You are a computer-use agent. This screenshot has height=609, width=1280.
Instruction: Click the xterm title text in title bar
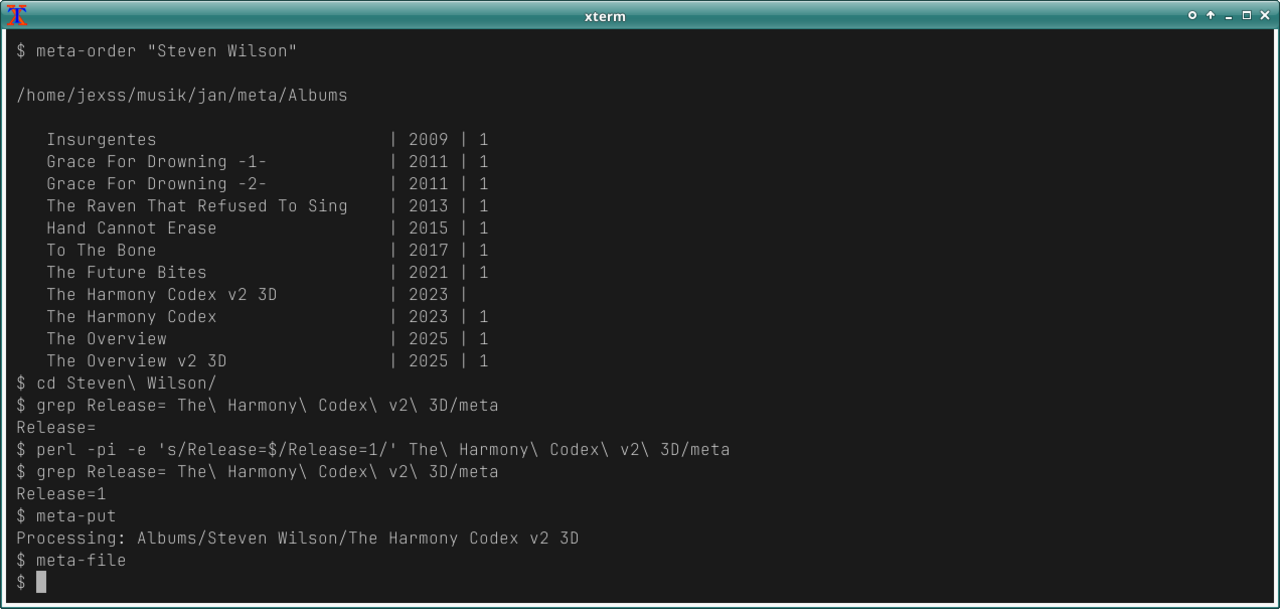[x=605, y=16]
